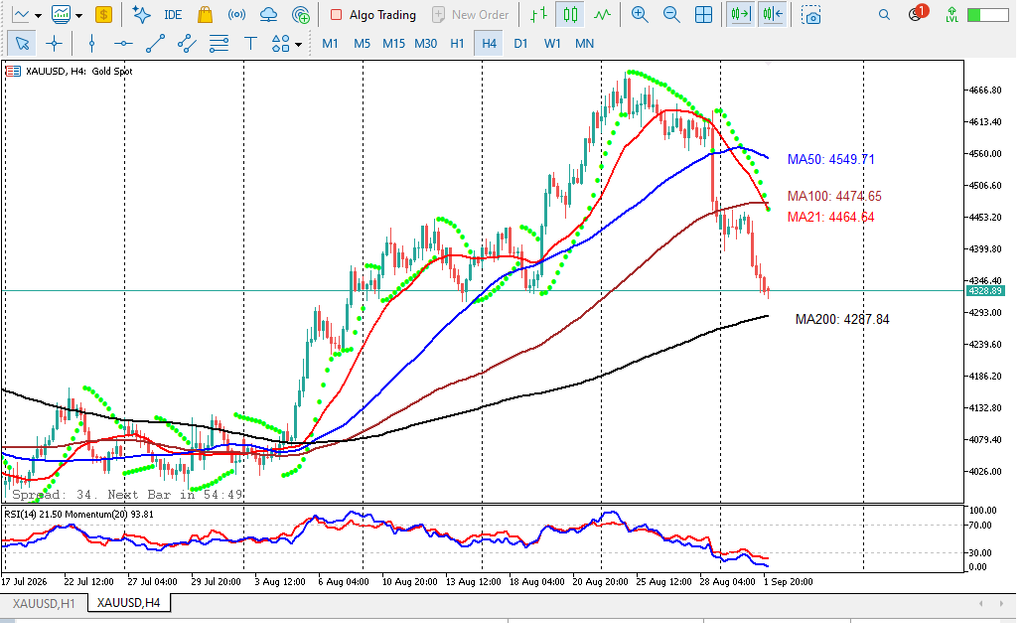Open the Market shopping bag icon

click(x=205, y=14)
